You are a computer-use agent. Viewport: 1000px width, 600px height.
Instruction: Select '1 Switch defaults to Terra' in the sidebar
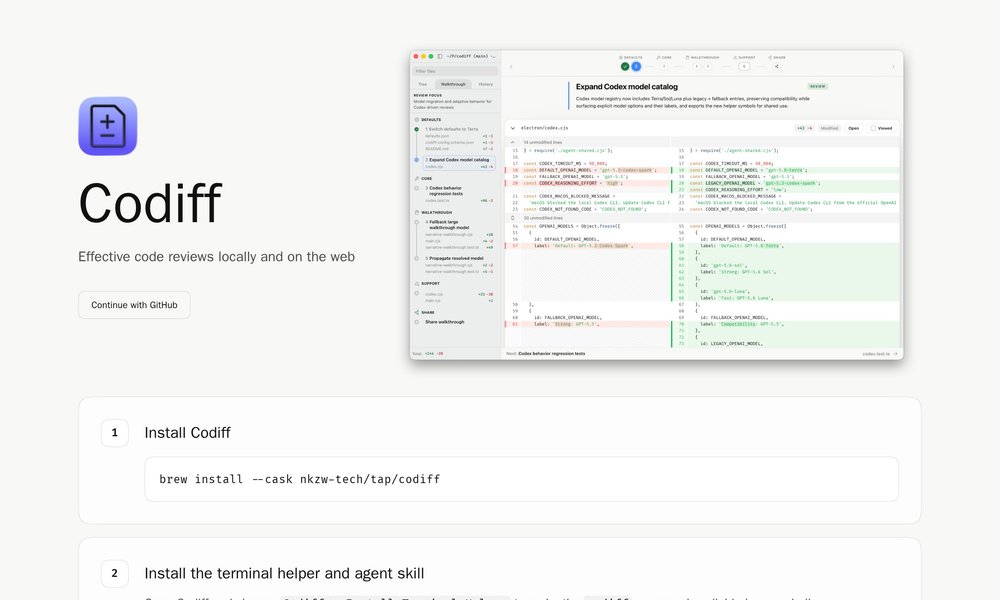tap(452, 129)
